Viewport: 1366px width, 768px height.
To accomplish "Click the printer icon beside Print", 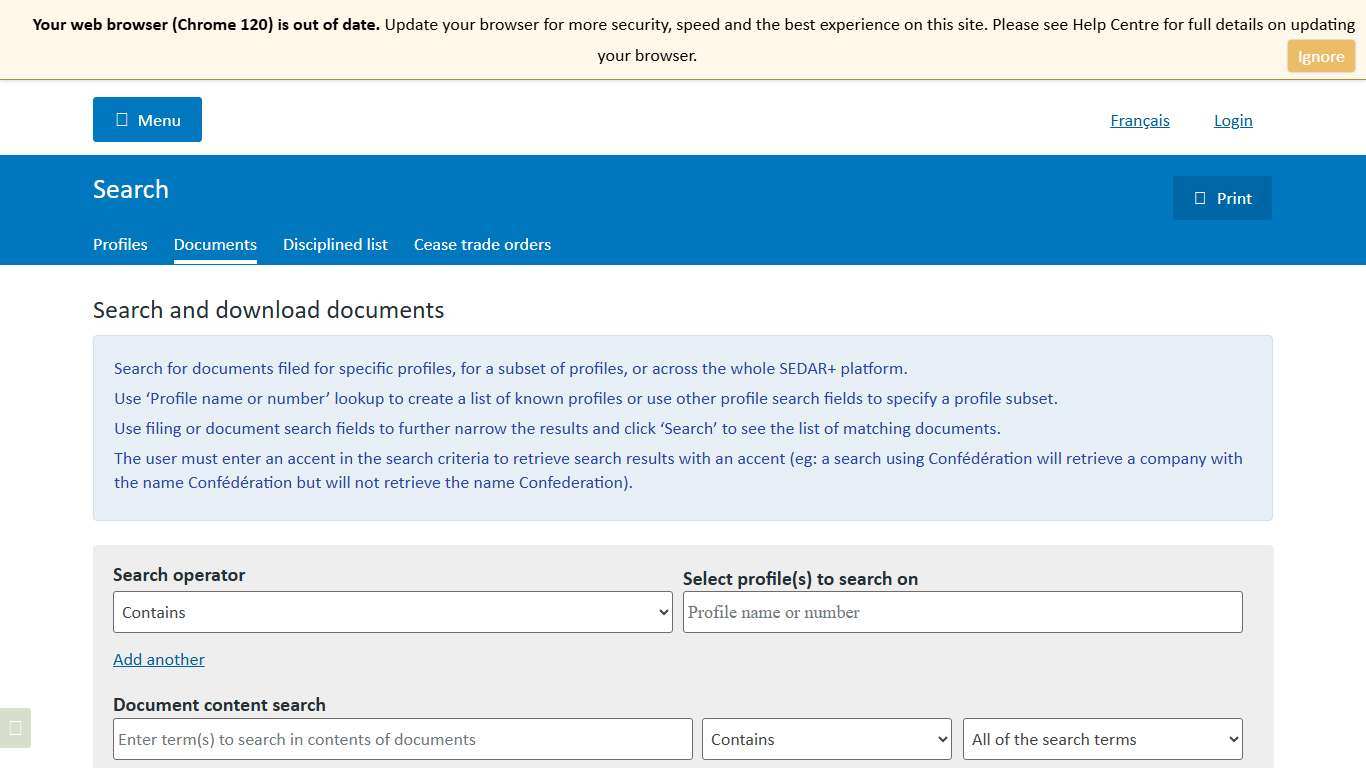I will point(1200,198).
